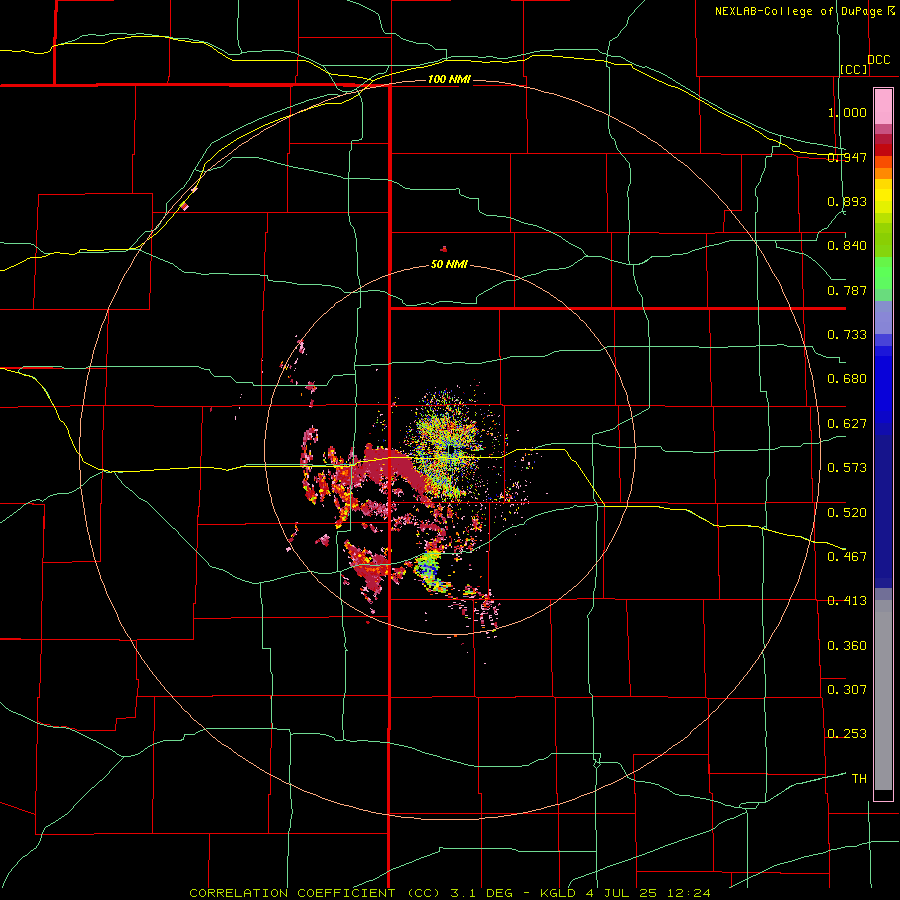Click the 0.253 scale value
Image resolution: width=900 pixels, height=900 pixels.
pos(847,734)
